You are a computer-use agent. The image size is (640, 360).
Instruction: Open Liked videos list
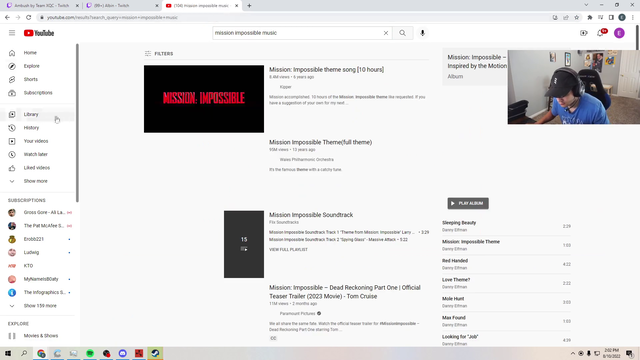(38, 168)
